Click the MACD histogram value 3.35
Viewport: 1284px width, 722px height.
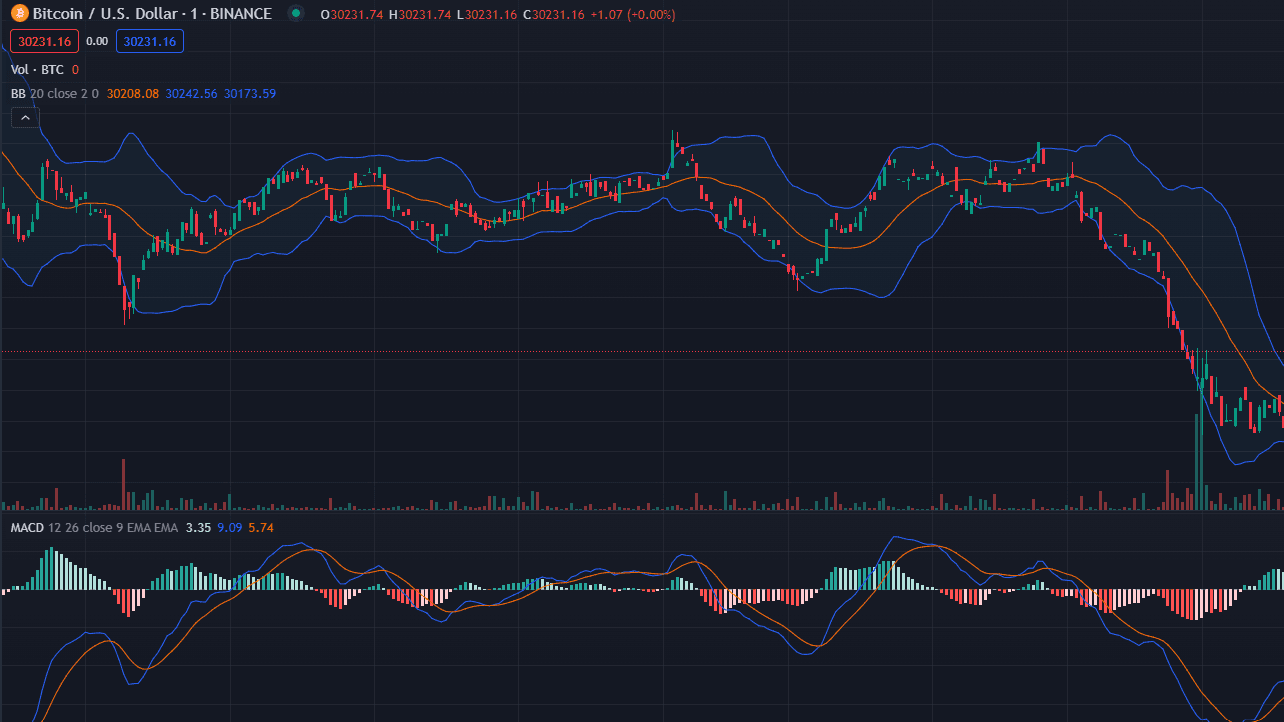point(198,527)
